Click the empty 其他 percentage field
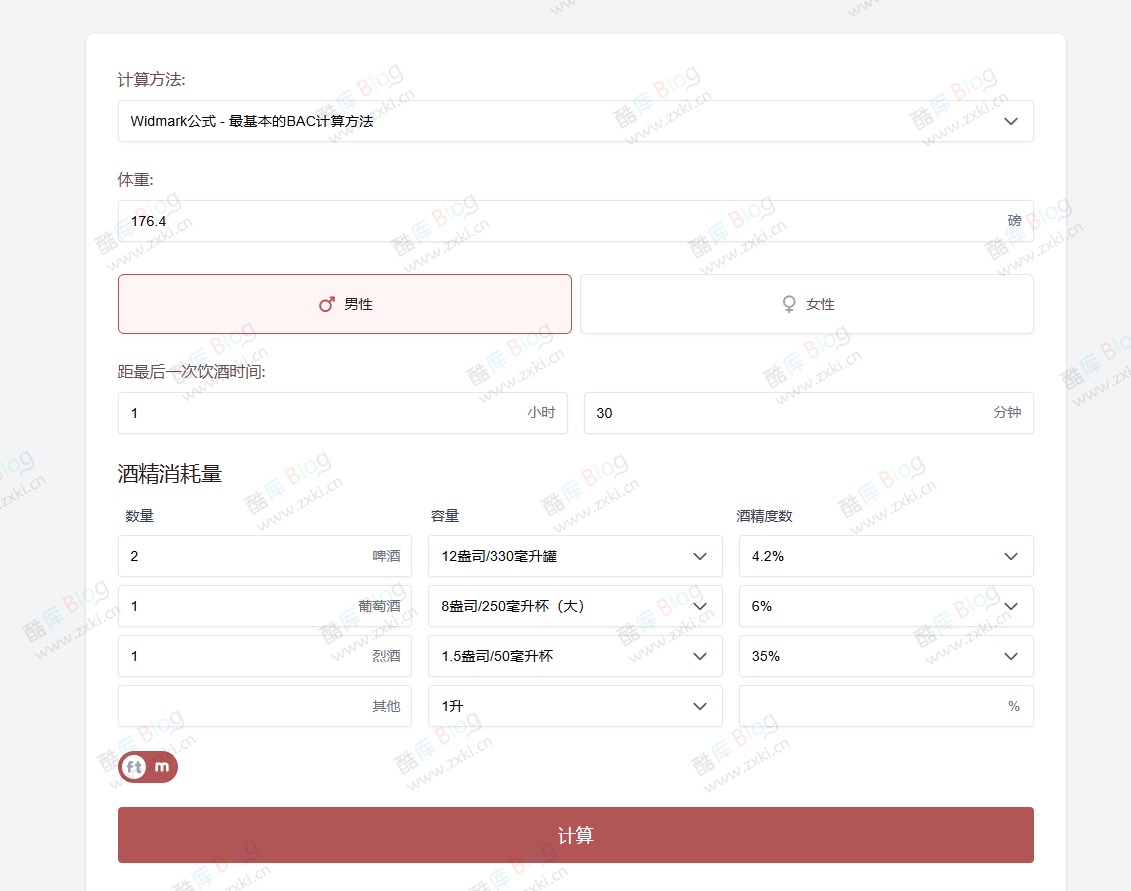1131x891 pixels. tap(885, 706)
